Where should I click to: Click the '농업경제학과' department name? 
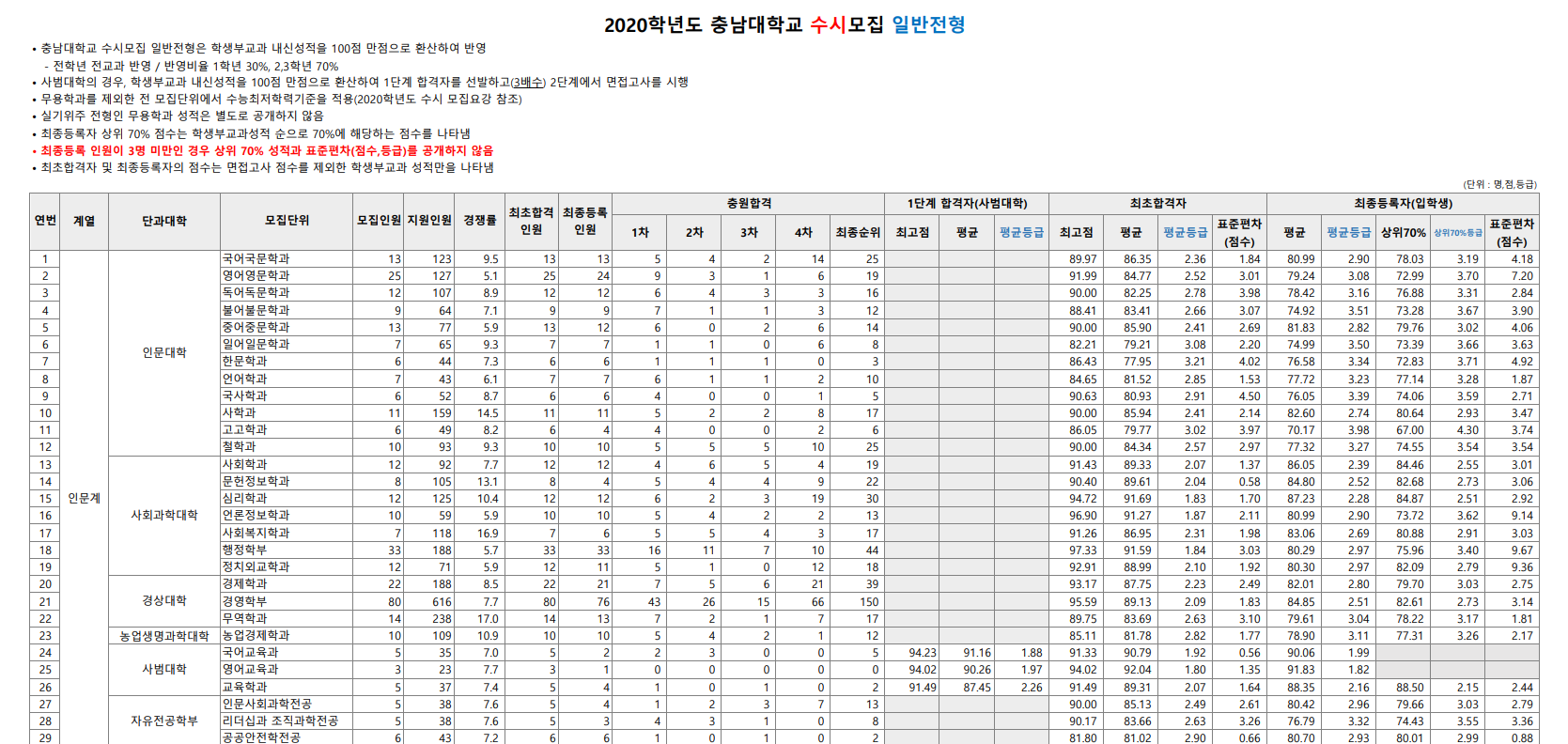256,635
